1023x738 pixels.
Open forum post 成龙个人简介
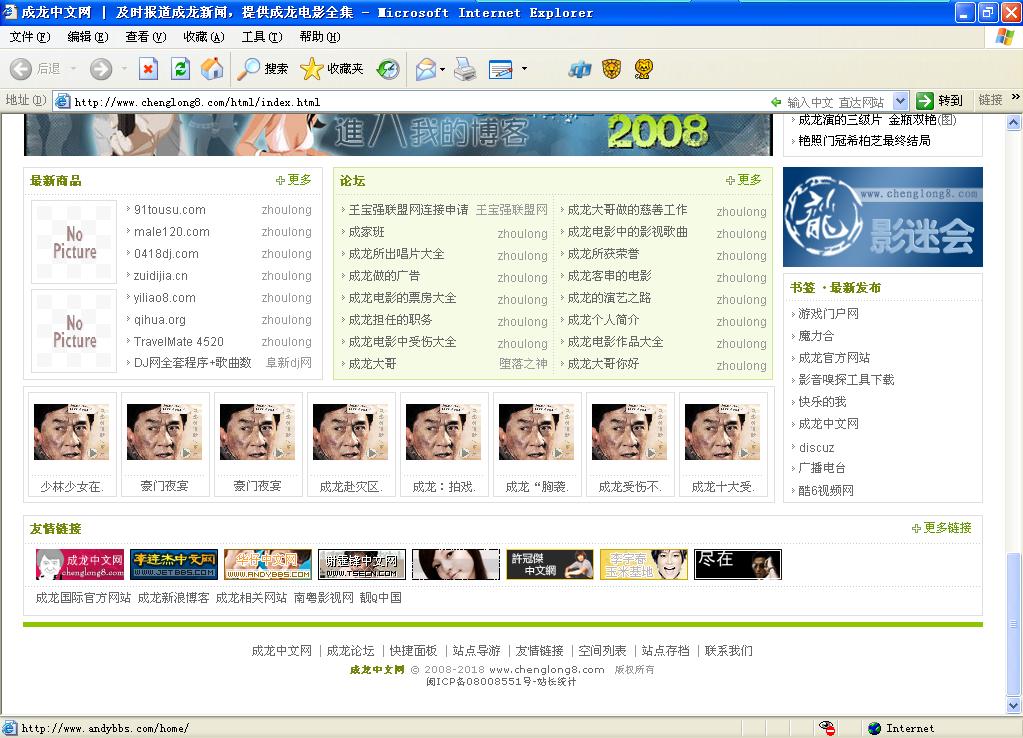pos(603,320)
